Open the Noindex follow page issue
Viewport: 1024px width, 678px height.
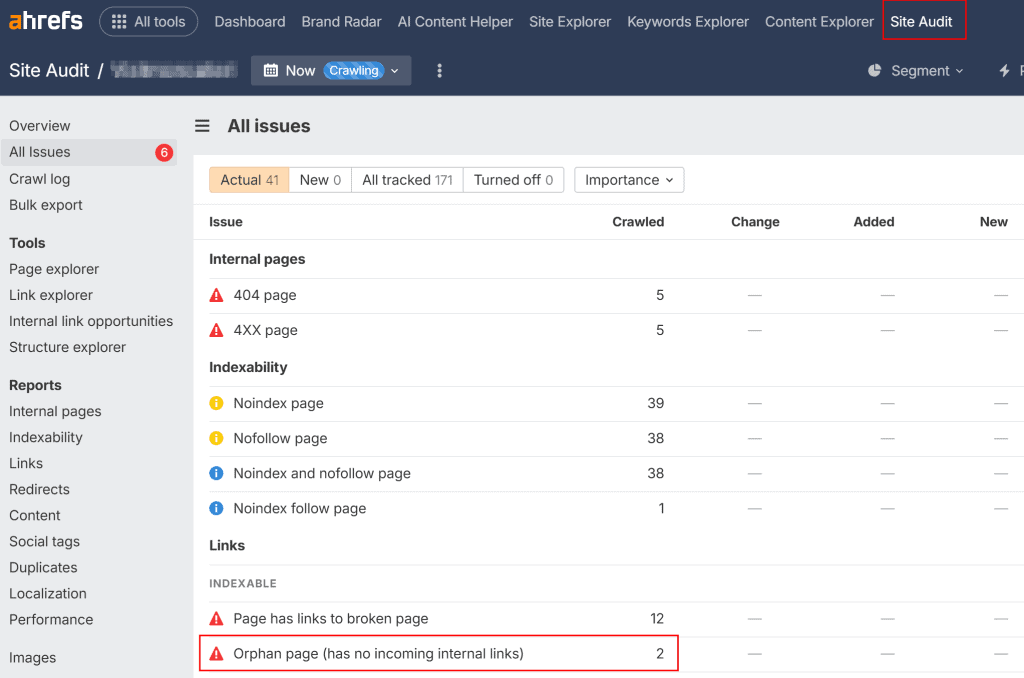(300, 508)
